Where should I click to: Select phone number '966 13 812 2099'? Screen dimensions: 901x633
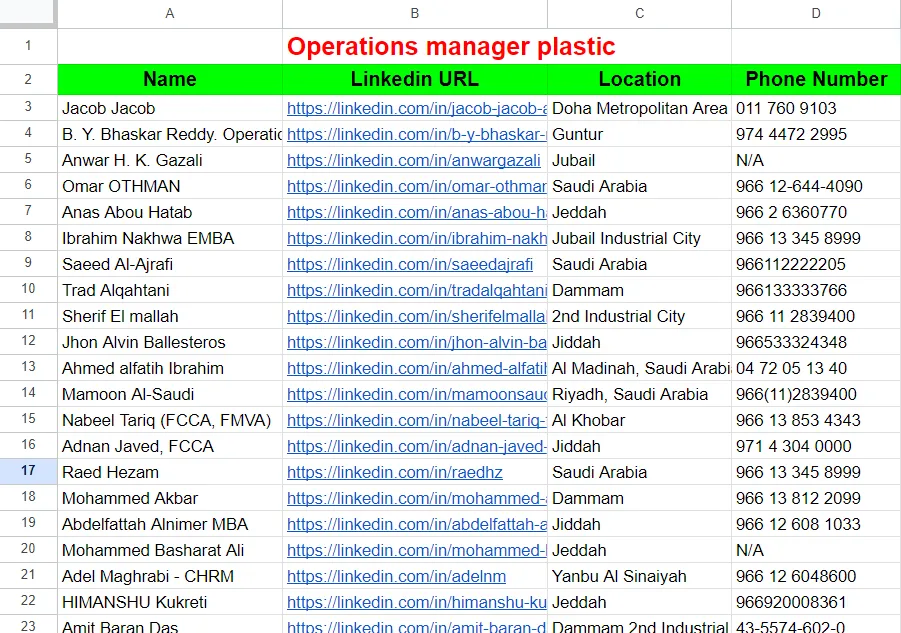[x=816, y=498]
